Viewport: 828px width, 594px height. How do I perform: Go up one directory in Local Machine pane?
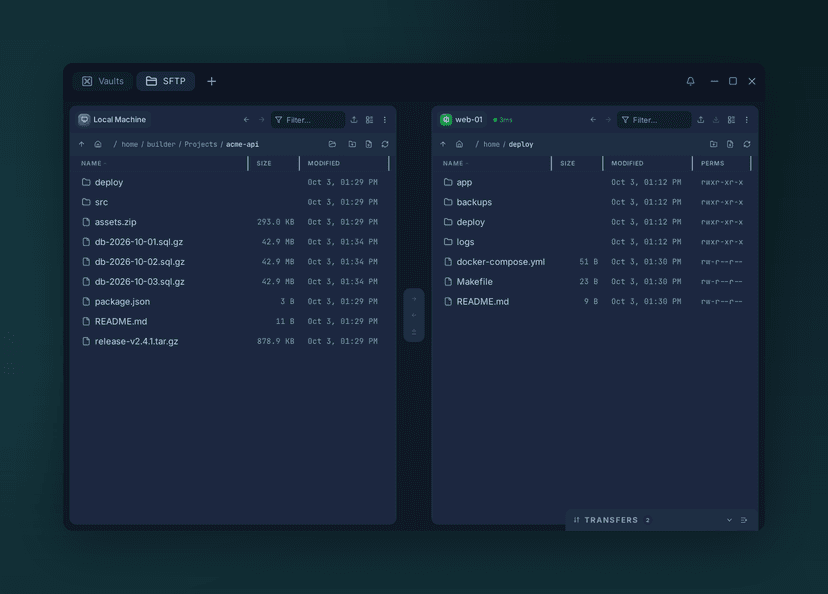(81, 144)
